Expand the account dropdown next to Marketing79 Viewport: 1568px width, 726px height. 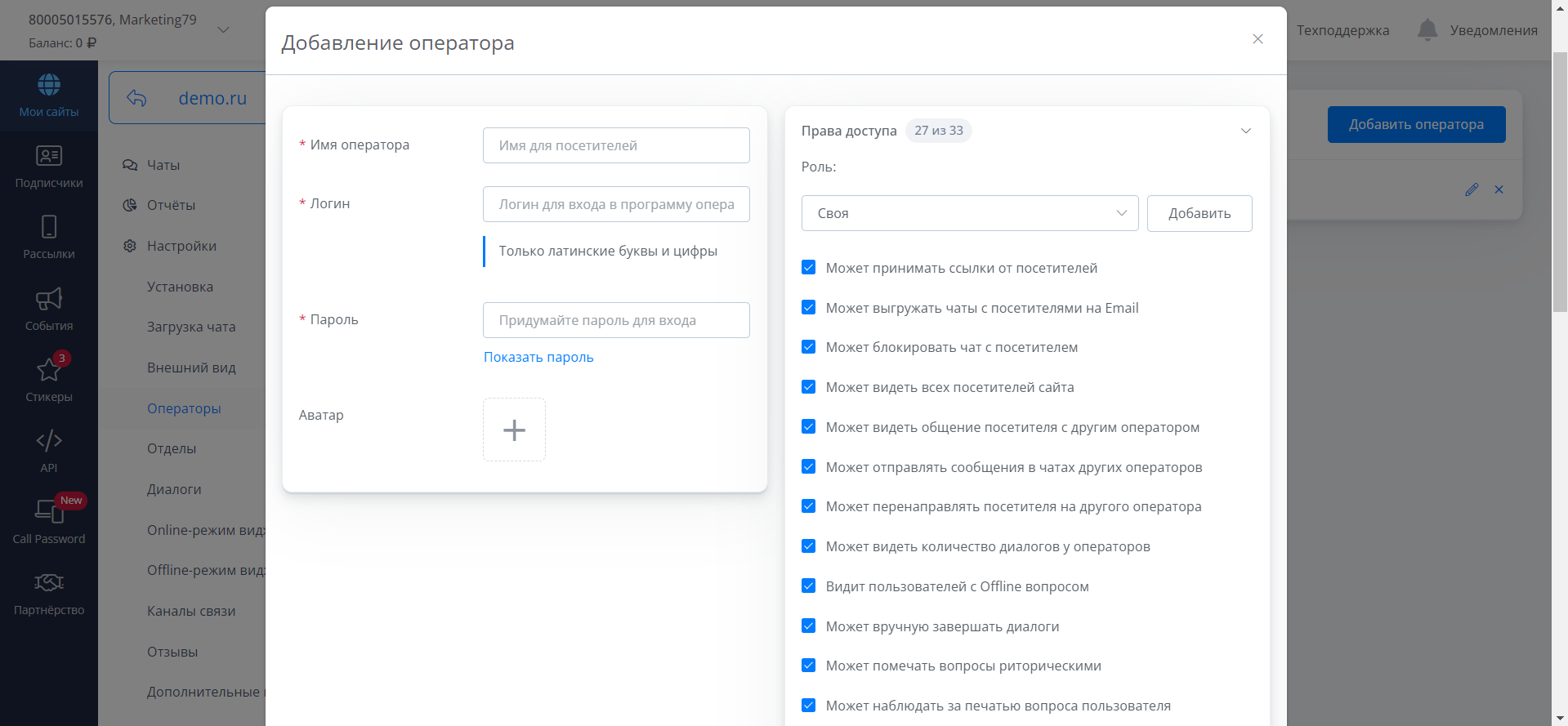coord(223,30)
